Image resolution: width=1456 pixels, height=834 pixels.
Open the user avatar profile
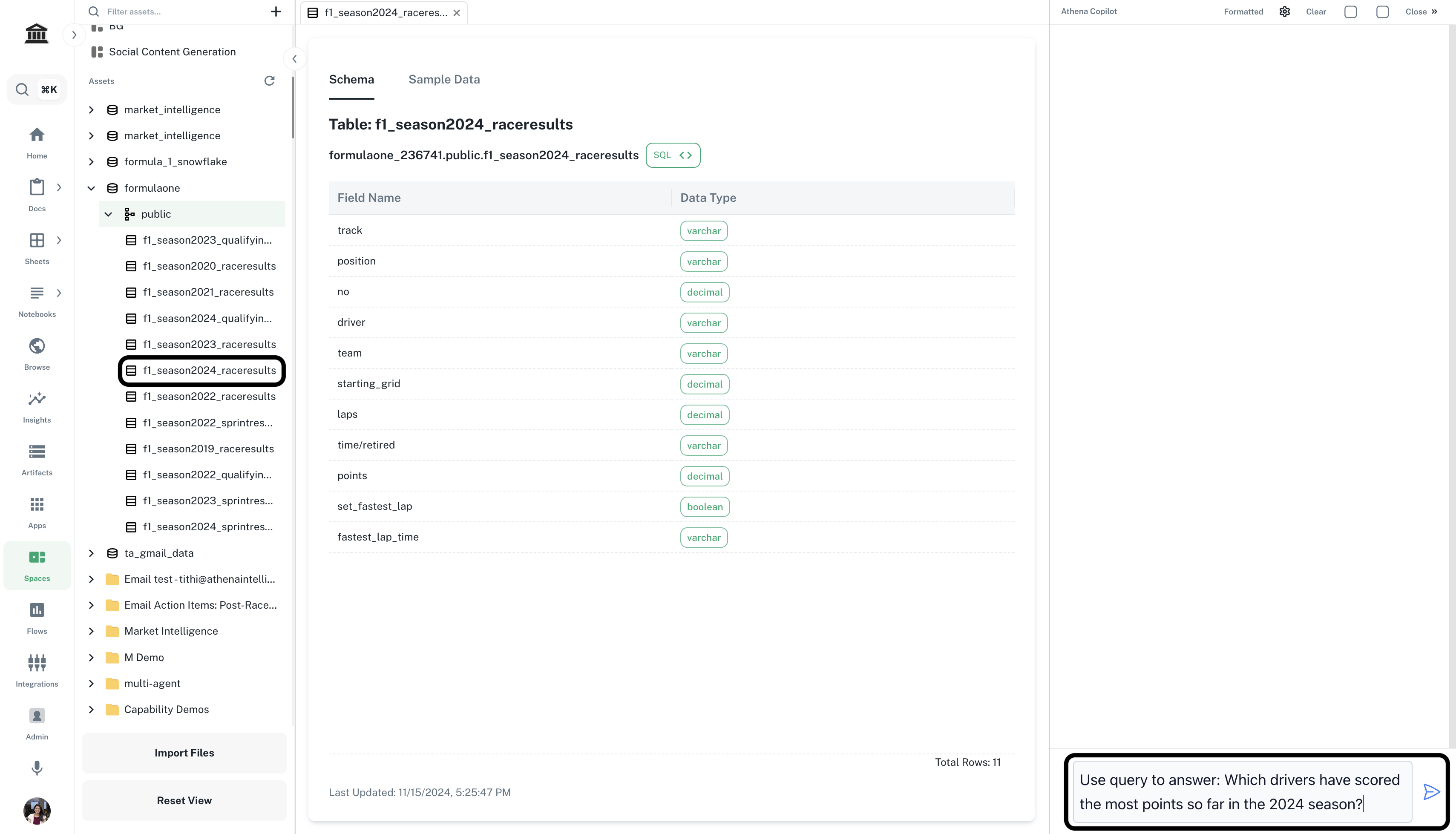37,811
